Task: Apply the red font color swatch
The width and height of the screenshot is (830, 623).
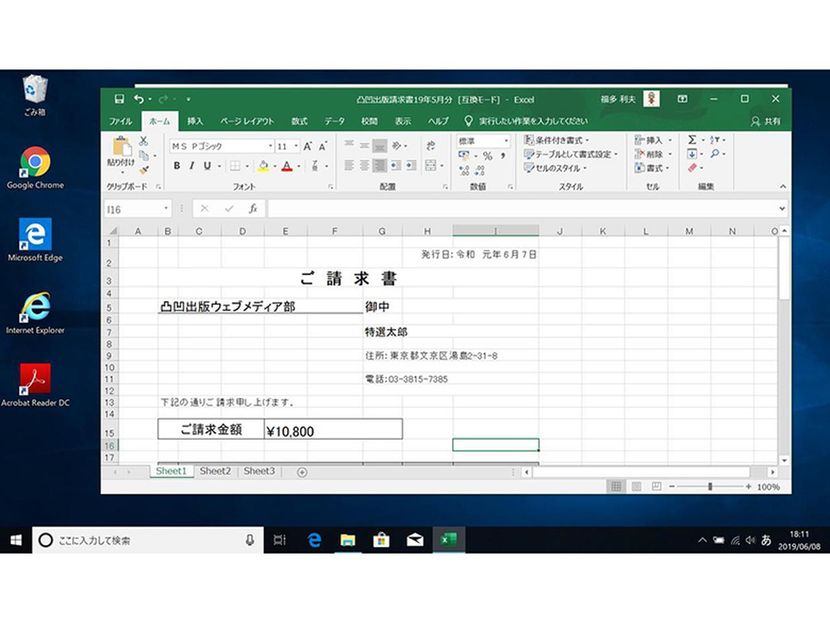Action: pos(287,166)
